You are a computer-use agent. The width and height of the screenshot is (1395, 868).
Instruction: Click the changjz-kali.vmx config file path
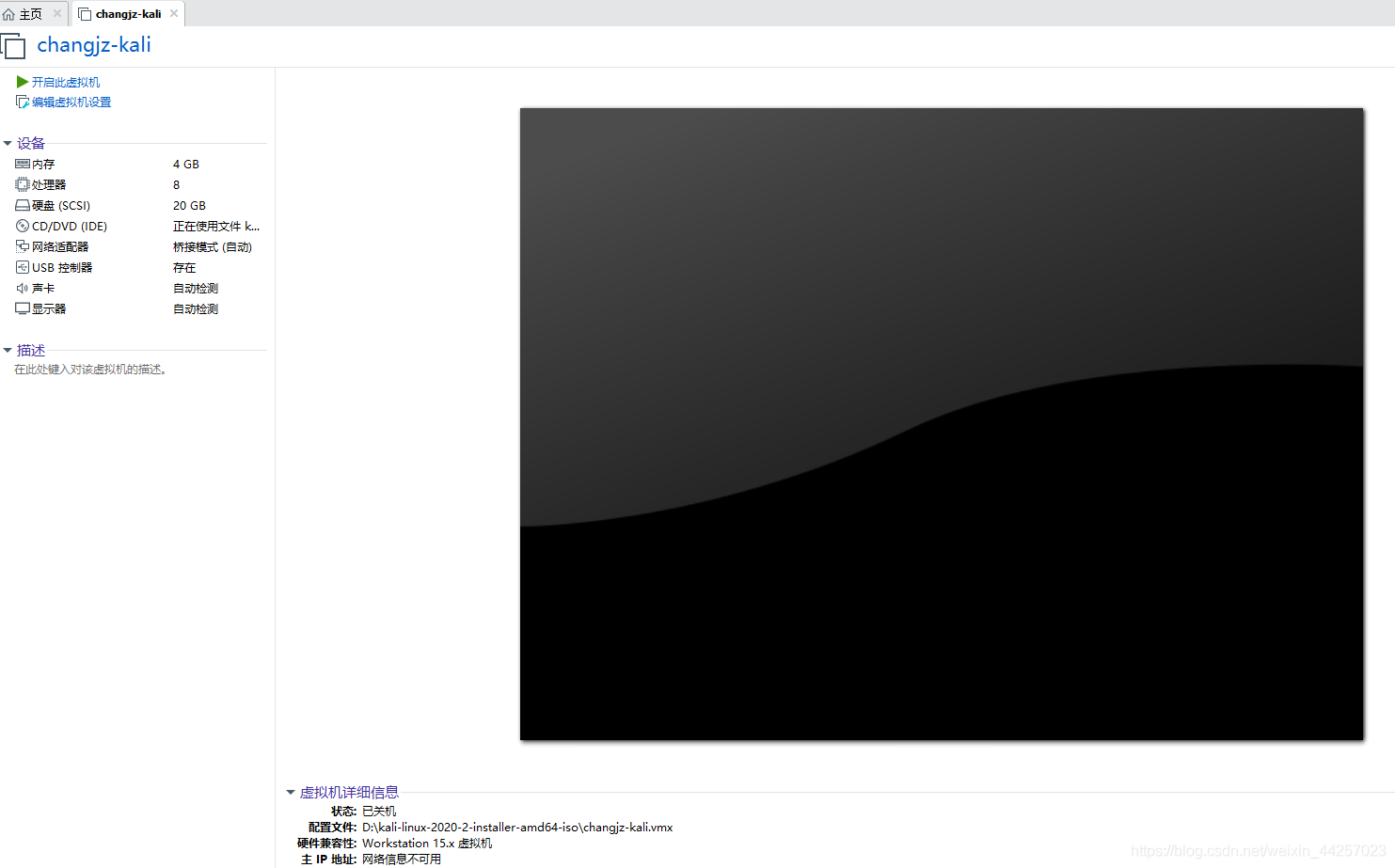pyautogui.click(x=517, y=827)
